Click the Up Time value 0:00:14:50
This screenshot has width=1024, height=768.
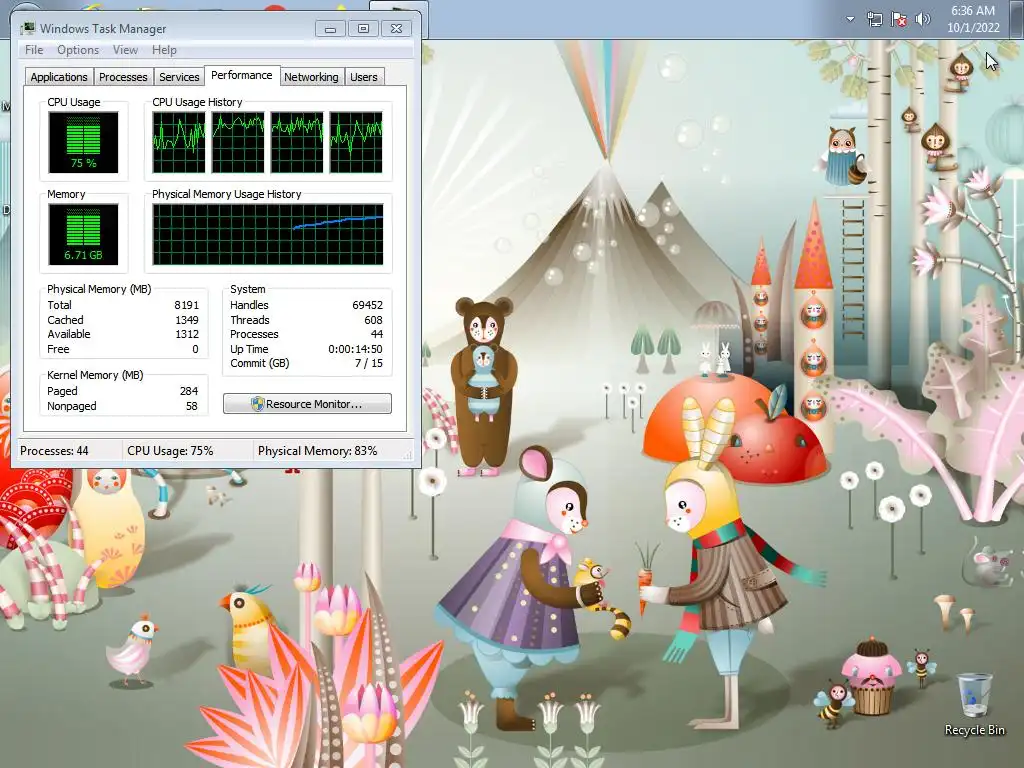click(x=355, y=349)
